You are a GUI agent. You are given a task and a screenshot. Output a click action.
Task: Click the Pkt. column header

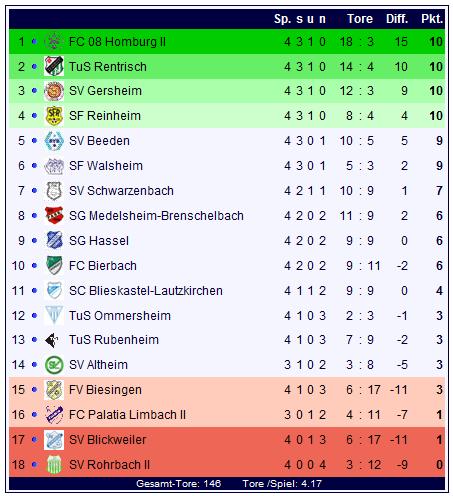coord(432,19)
